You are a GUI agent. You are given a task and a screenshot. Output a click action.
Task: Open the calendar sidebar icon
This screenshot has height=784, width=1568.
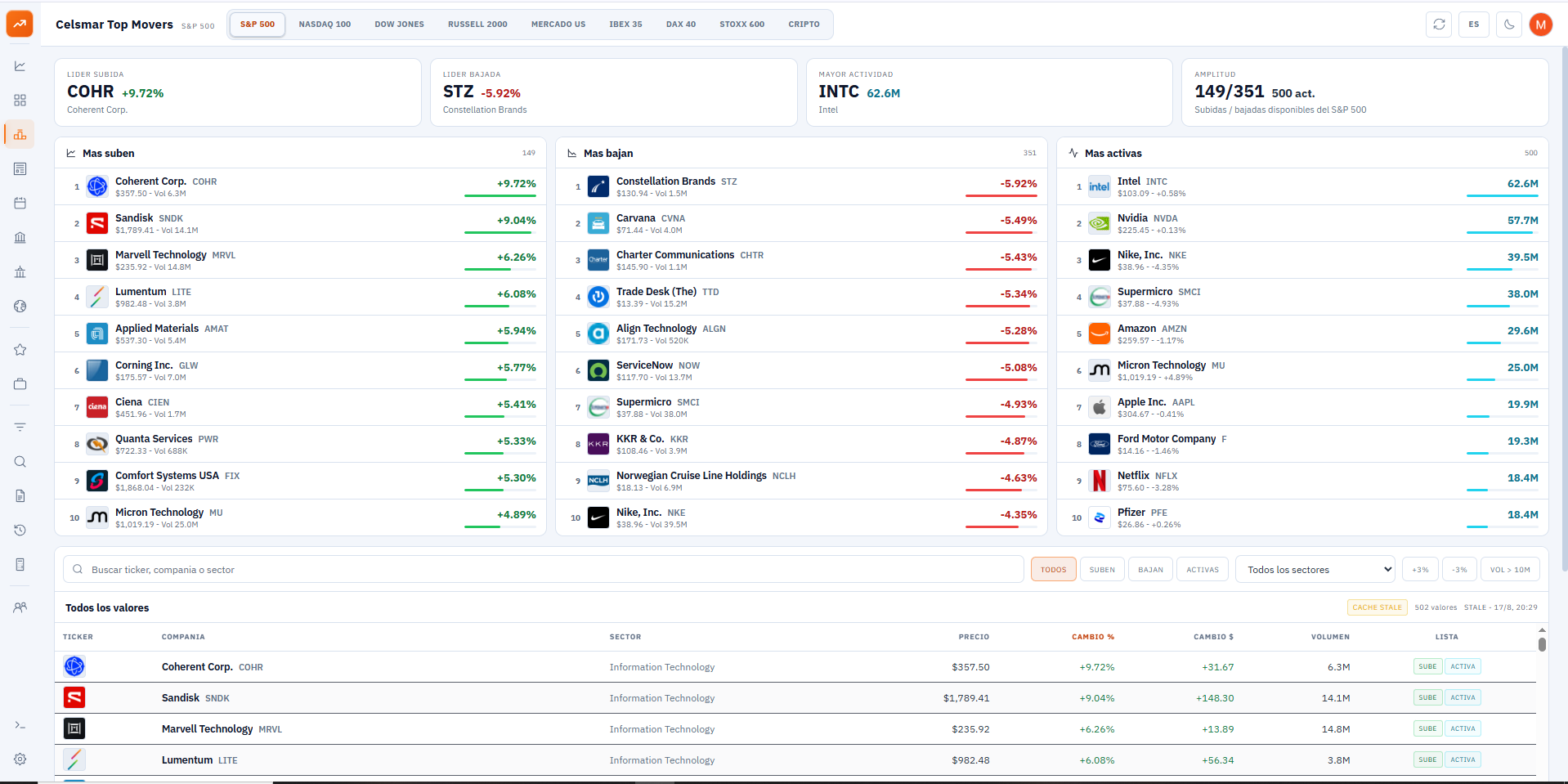(x=20, y=203)
